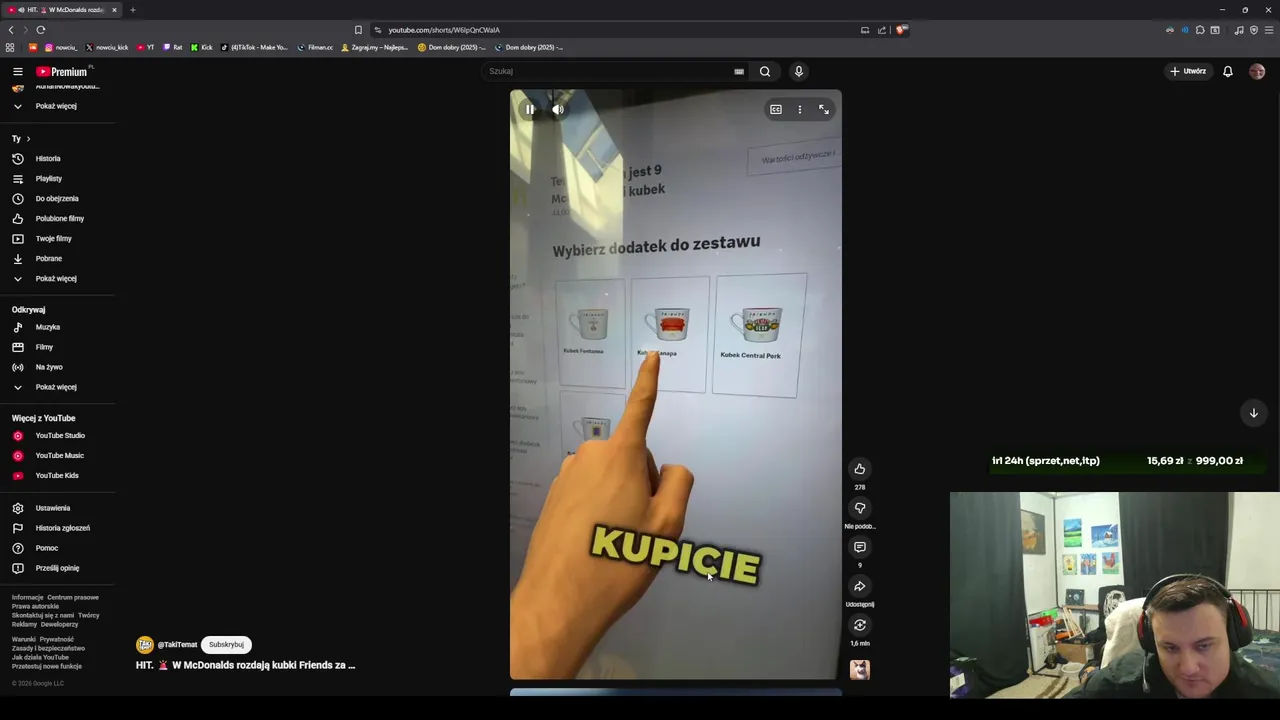The height and width of the screenshot is (720, 1280).
Task: Like this Short with thumbs up
Action: tap(859, 469)
